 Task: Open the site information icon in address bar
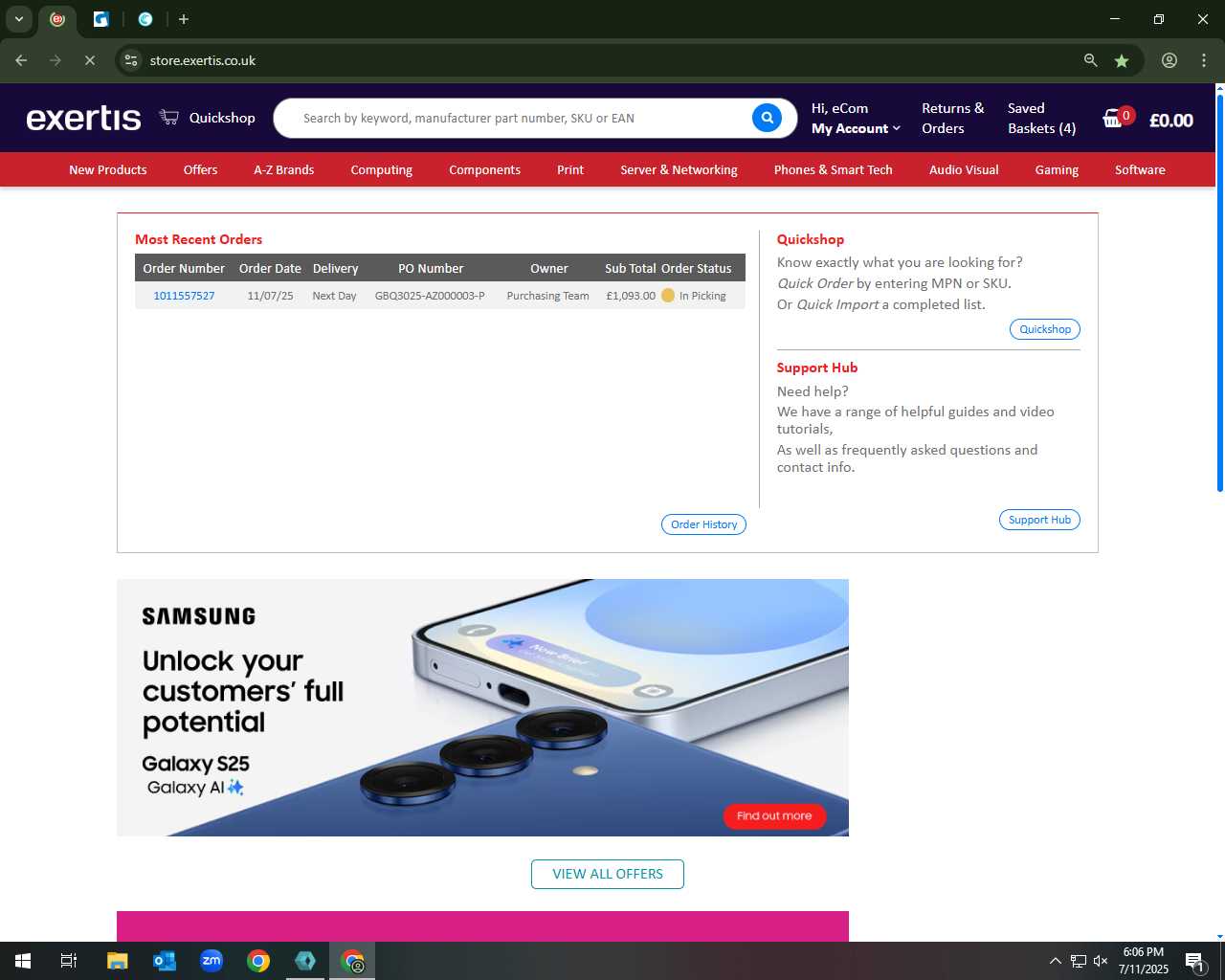pyautogui.click(x=131, y=60)
